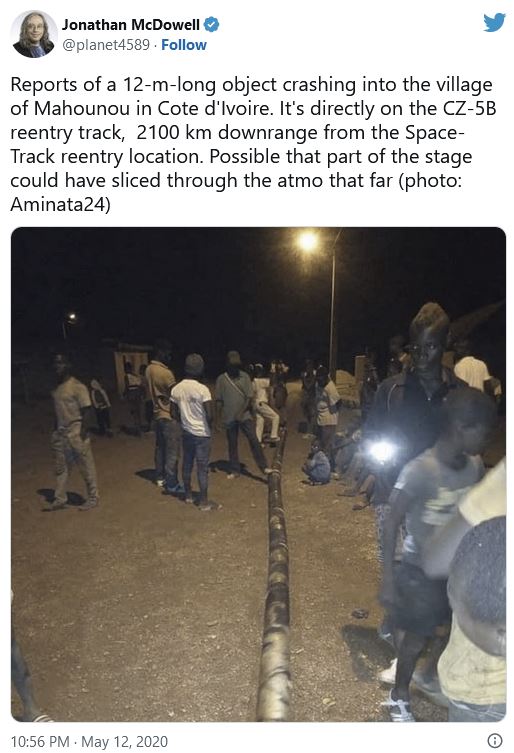Open the Jonathan McDowell display name
The width and height of the screenshot is (514, 753).
(131, 24)
